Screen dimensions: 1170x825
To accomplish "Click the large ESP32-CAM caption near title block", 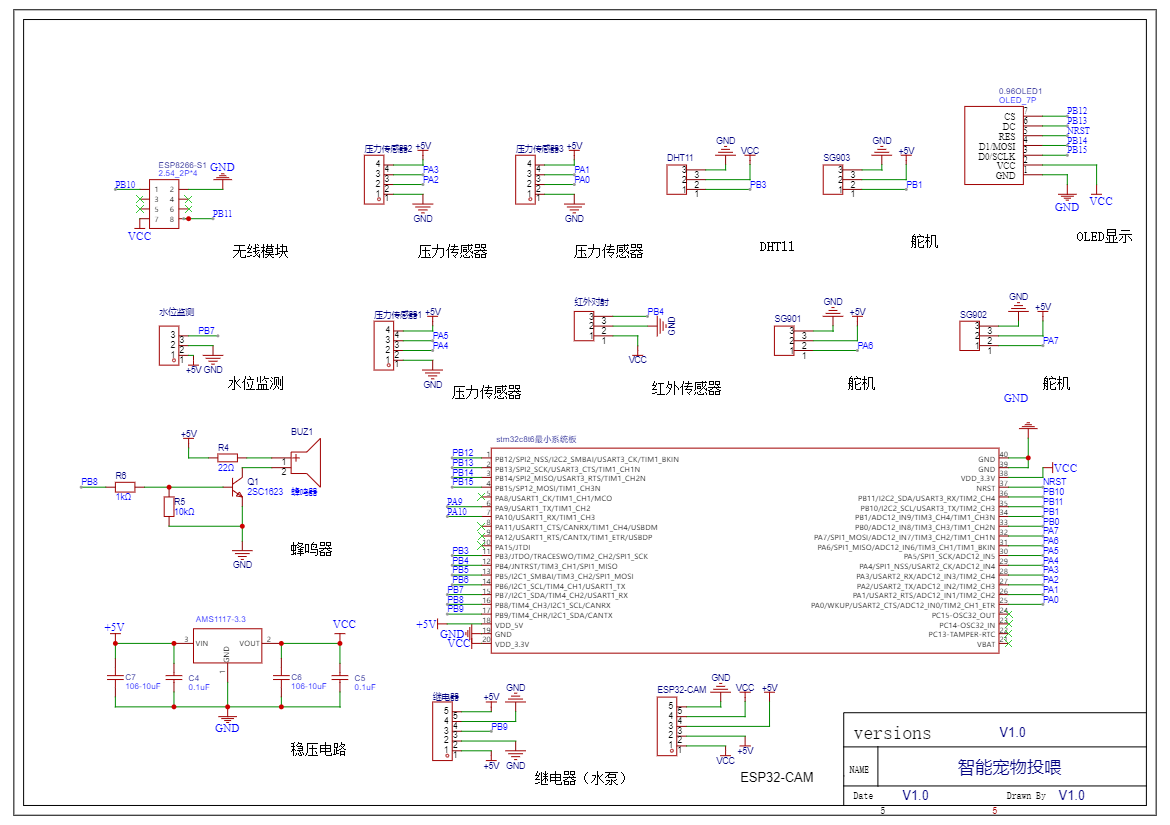I will tap(777, 777).
